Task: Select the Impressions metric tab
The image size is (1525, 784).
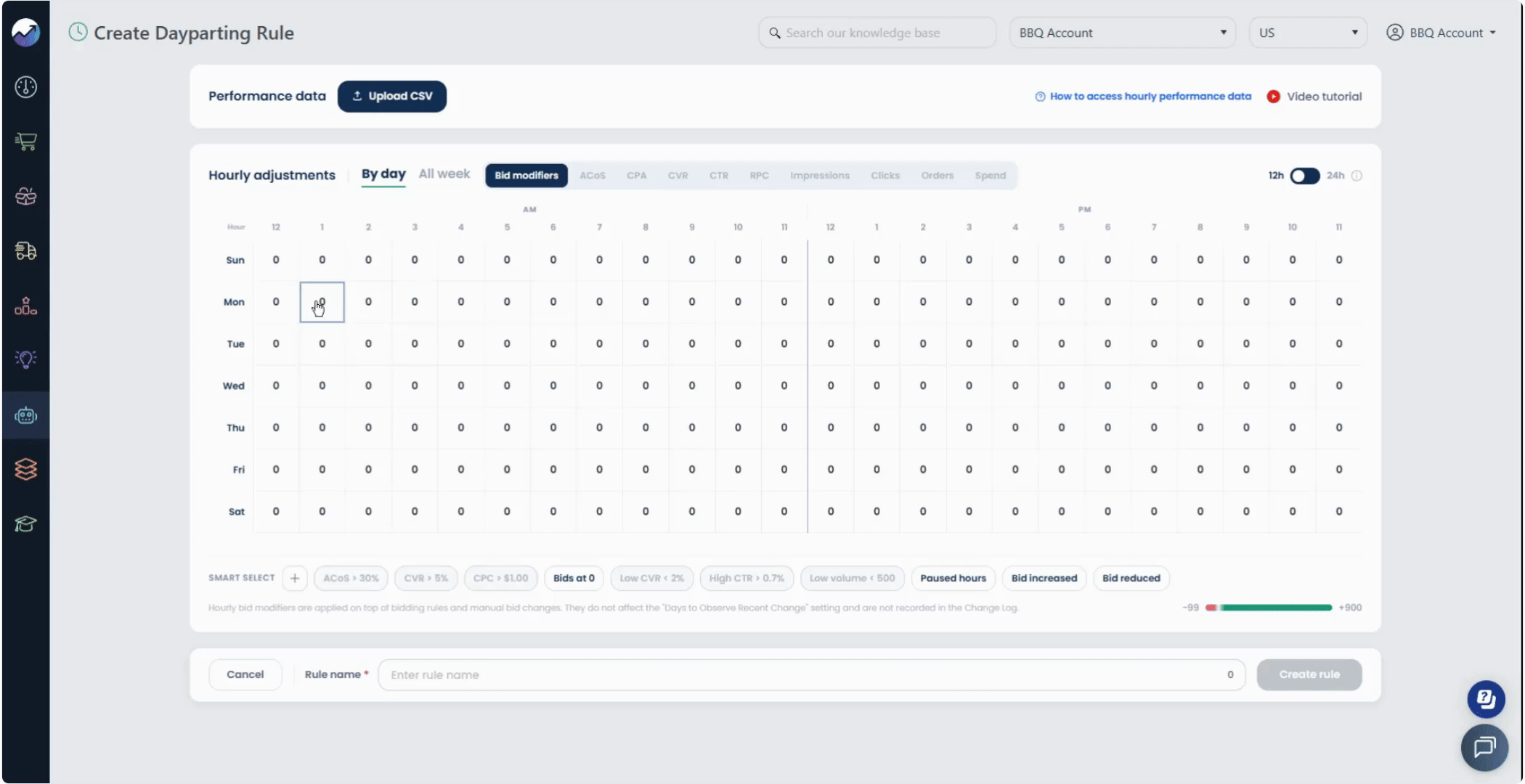Action: pyautogui.click(x=820, y=176)
